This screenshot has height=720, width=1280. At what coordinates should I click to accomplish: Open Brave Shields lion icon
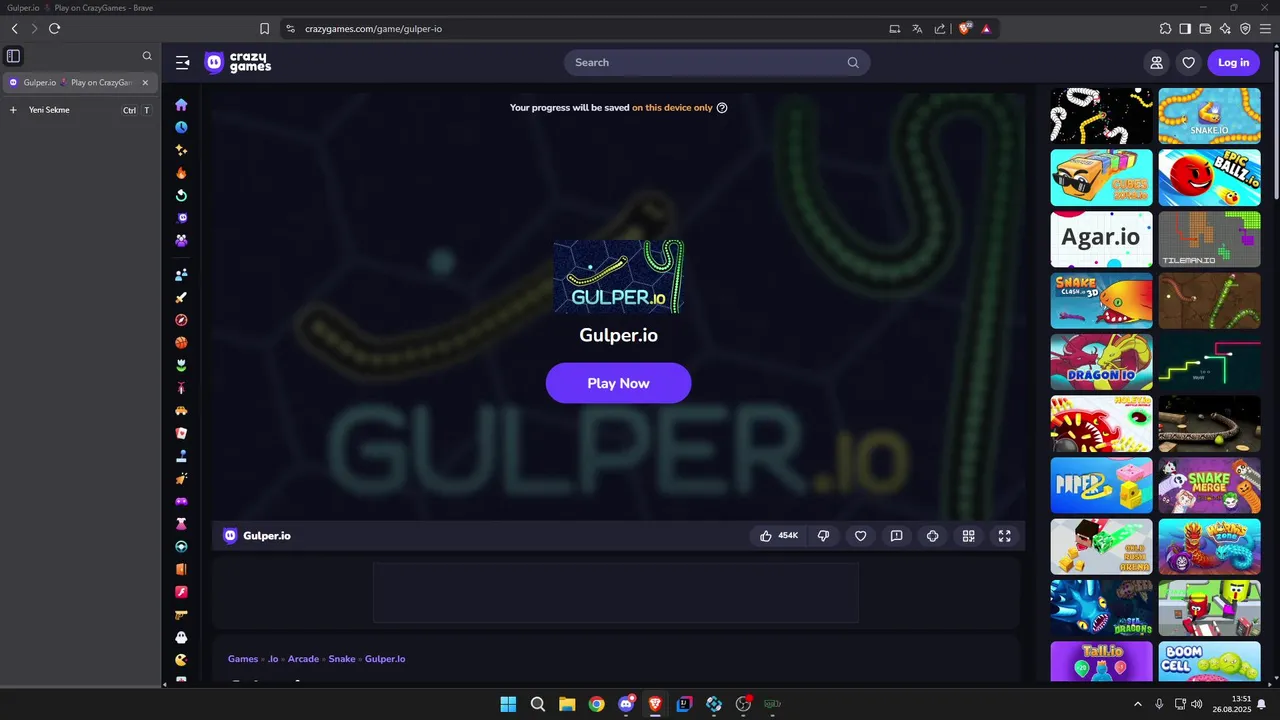tap(965, 29)
